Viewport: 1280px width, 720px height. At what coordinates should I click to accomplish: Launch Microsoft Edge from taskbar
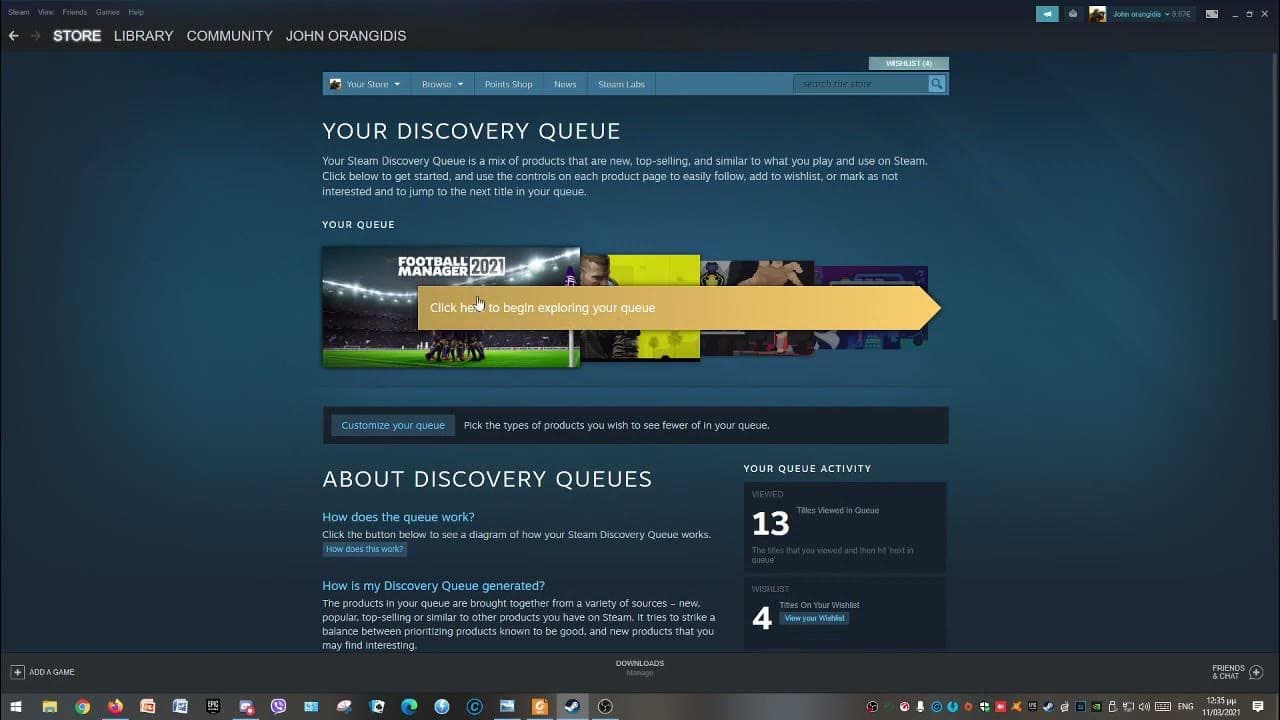click(409, 707)
